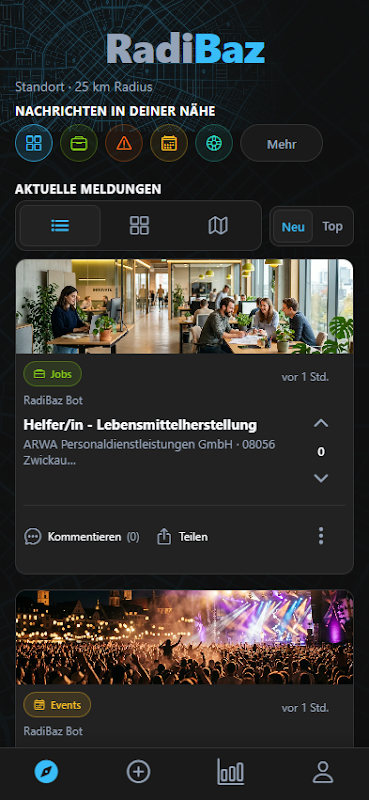Switch to map view
Viewport: 369px width, 800px height.
(218, 226)
